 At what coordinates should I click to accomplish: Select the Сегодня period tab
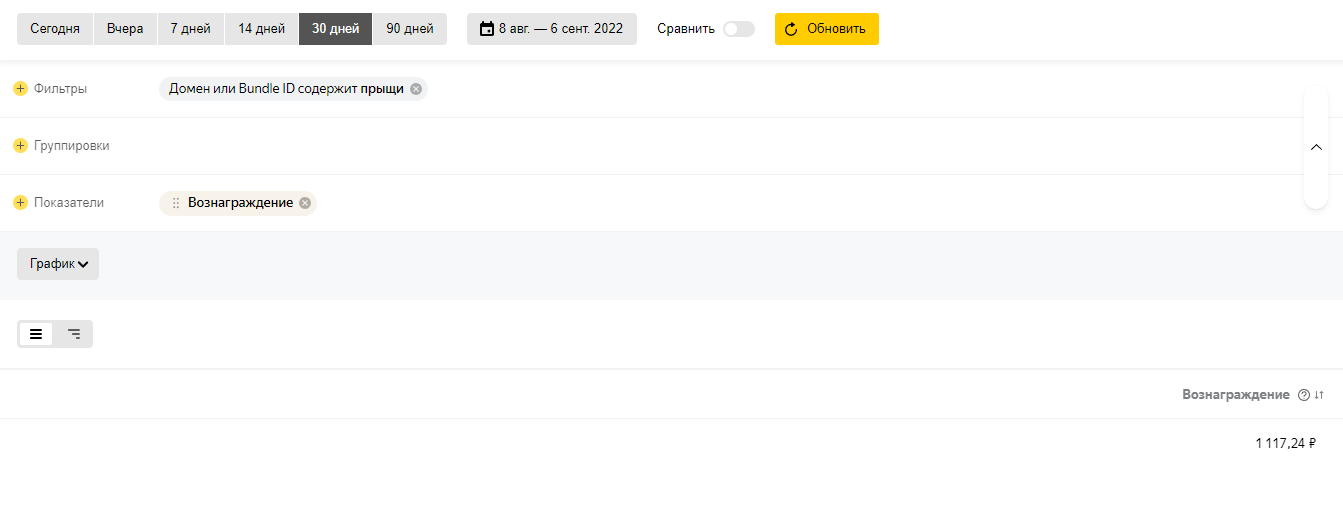[x=55, y=29]
